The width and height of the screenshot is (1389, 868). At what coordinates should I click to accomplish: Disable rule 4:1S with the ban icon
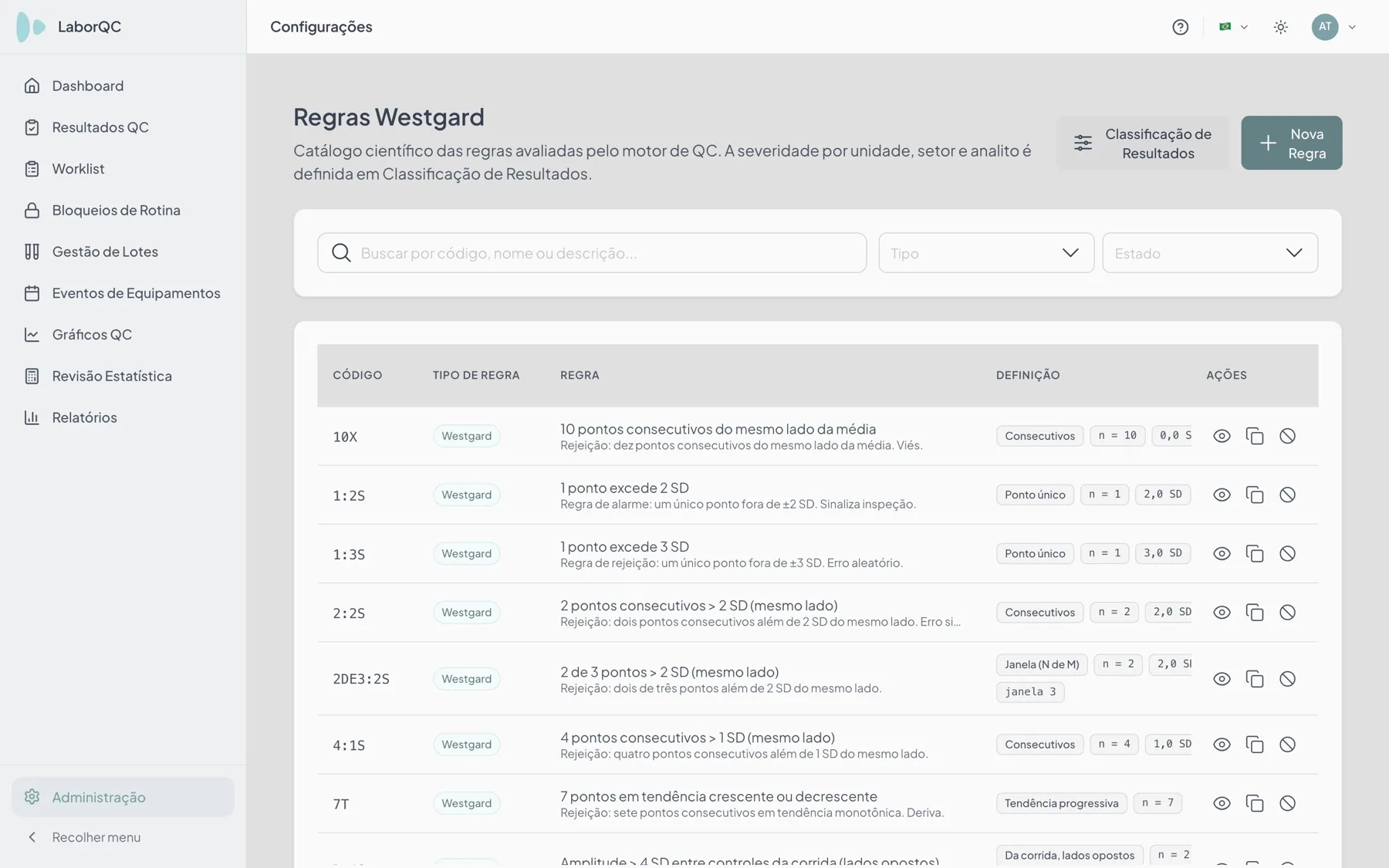coord(1287,745)
